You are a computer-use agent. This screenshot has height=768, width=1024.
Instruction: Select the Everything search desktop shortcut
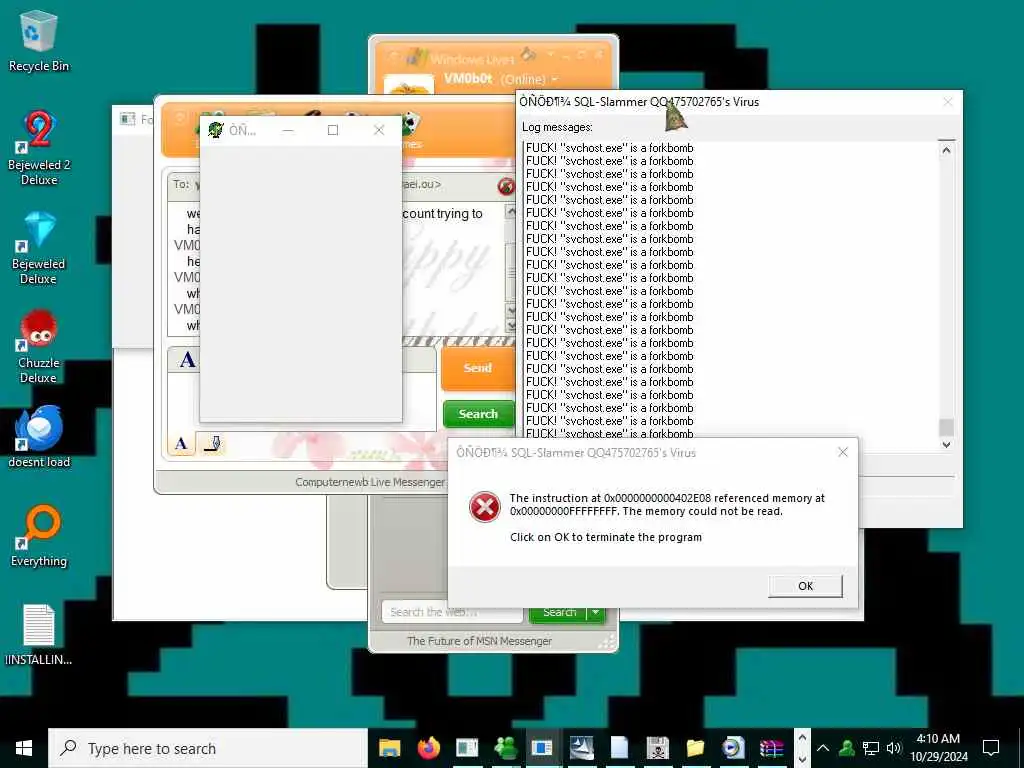click(39, 536)
